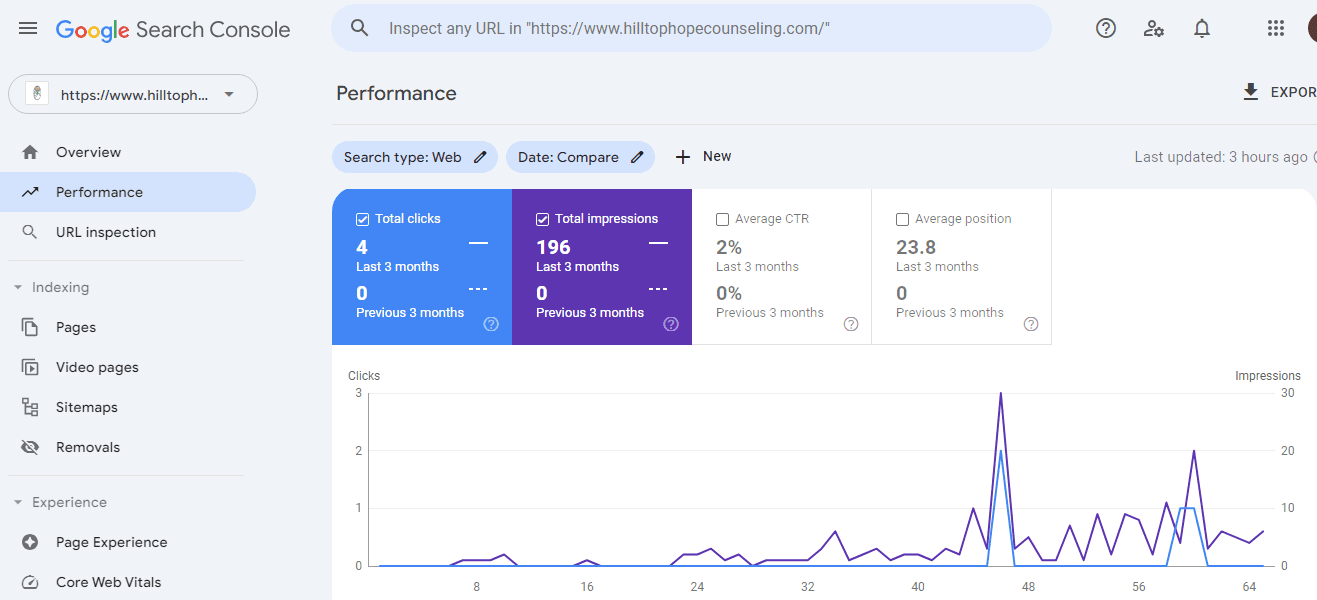
Task: Click the highest impressions peak on chart
Action: [x=1000, y=394]
